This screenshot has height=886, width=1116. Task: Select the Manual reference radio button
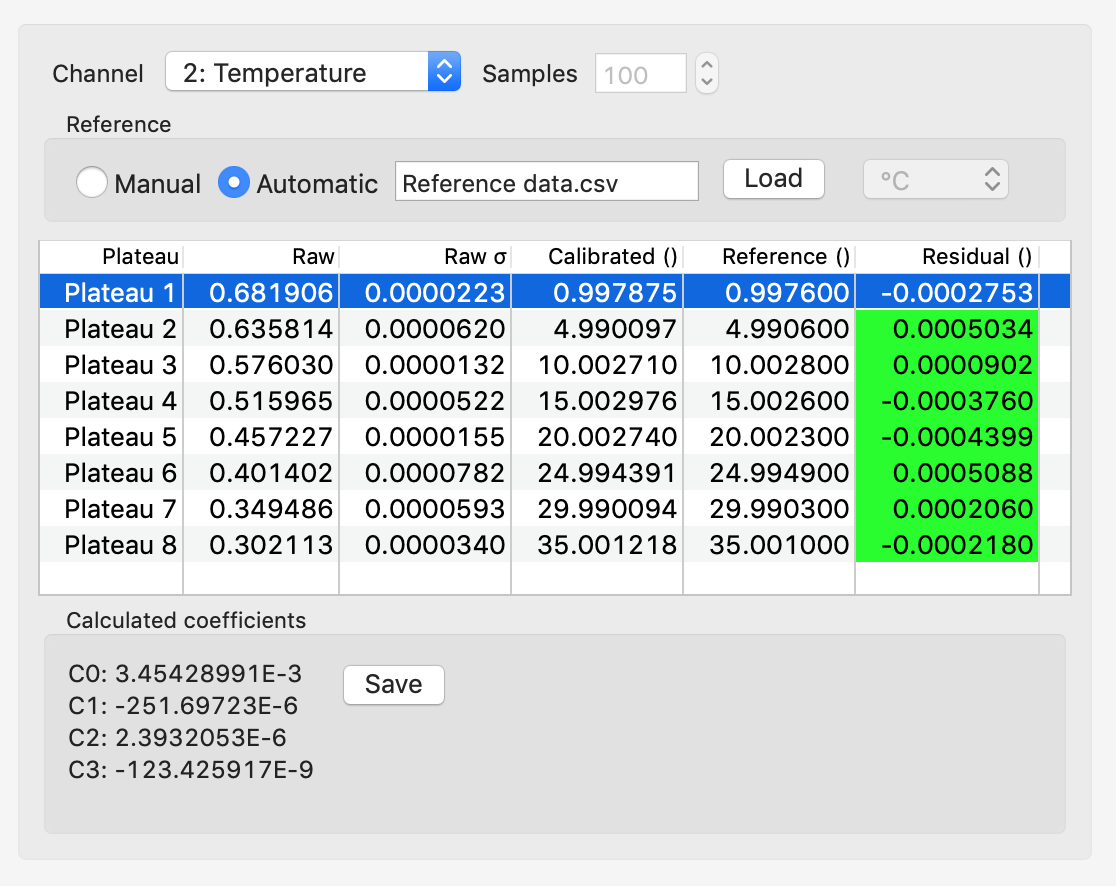[92, 183]
